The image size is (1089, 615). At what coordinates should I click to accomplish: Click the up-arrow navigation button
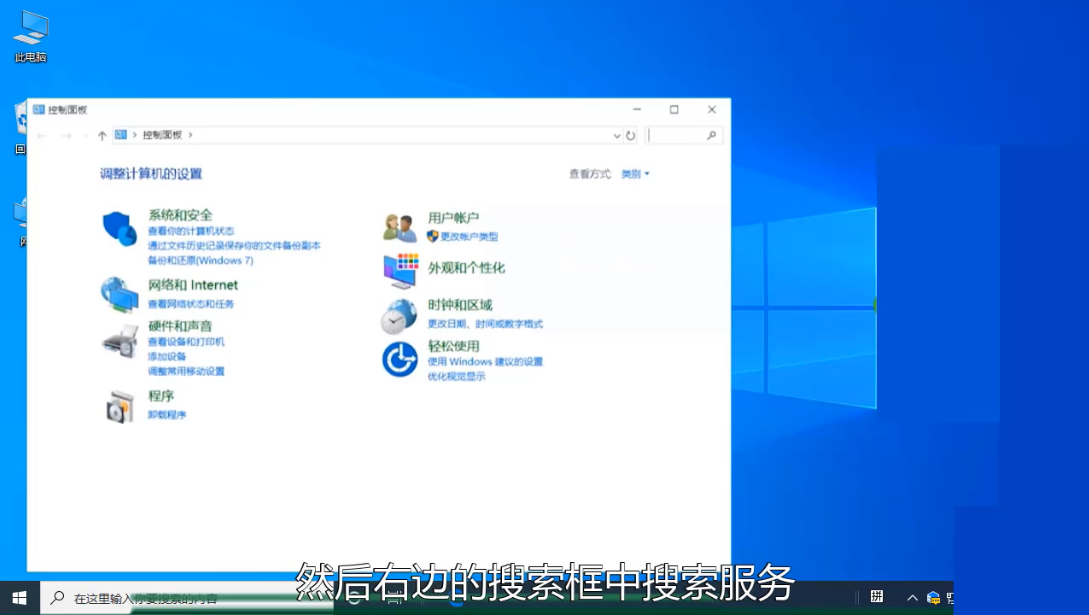pos(102,135)
